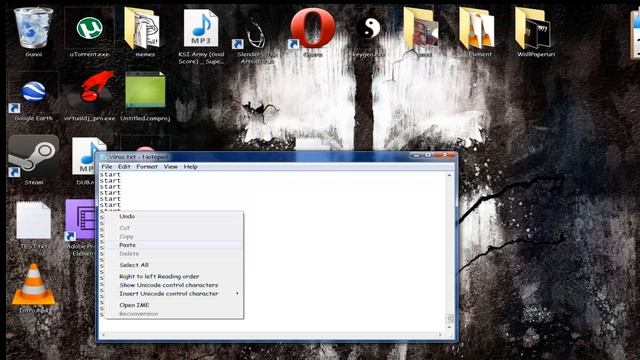Select the virtualdj_pro.exe icon
Screen dimensions: 640x360
(x=91, y=92)
